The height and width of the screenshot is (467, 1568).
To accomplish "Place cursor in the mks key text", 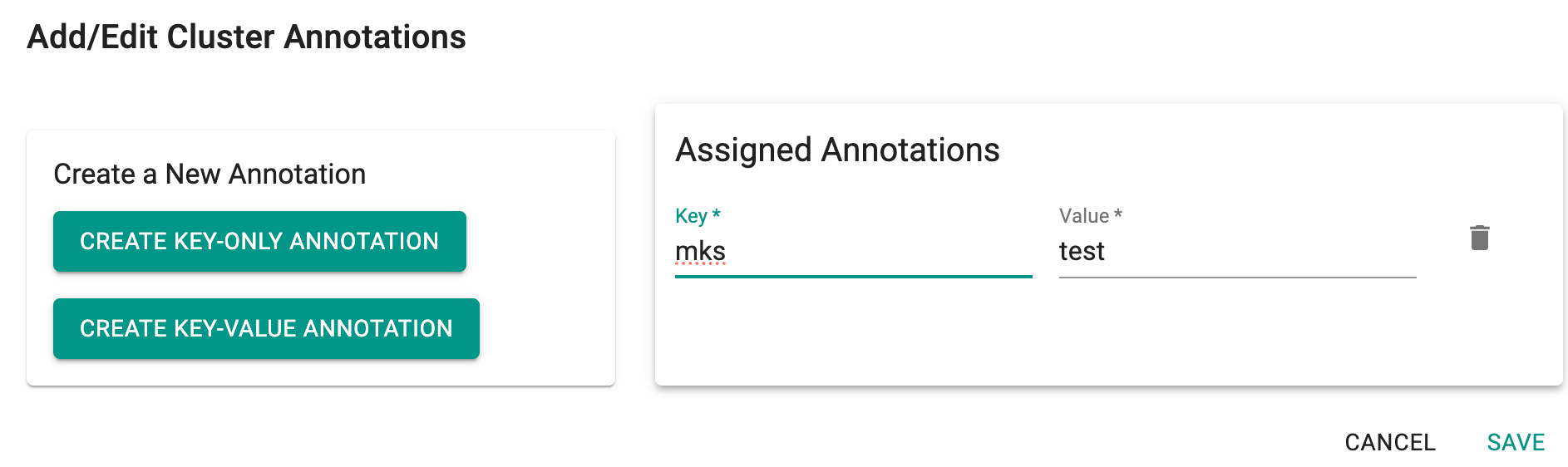I will tap(700, 251).
